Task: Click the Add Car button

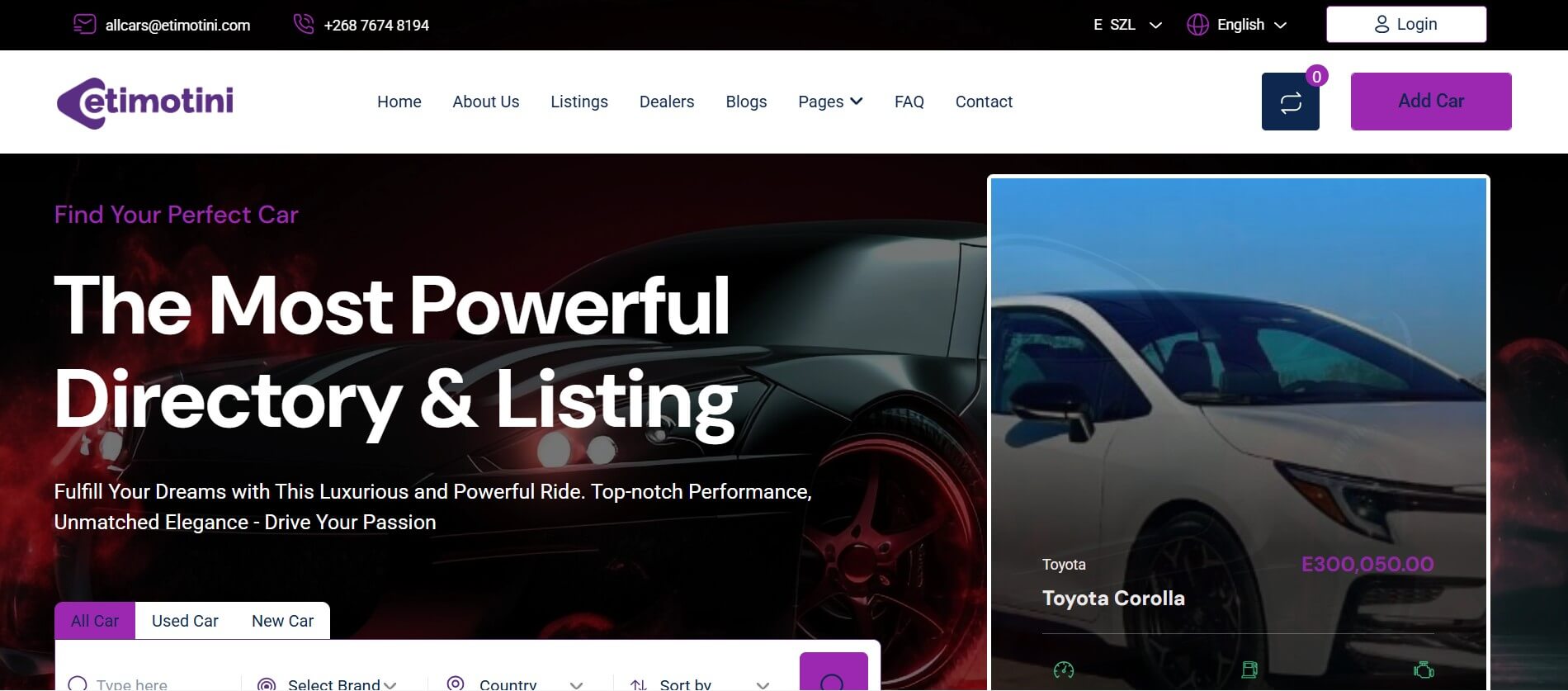Action: tap(1431, 102)
